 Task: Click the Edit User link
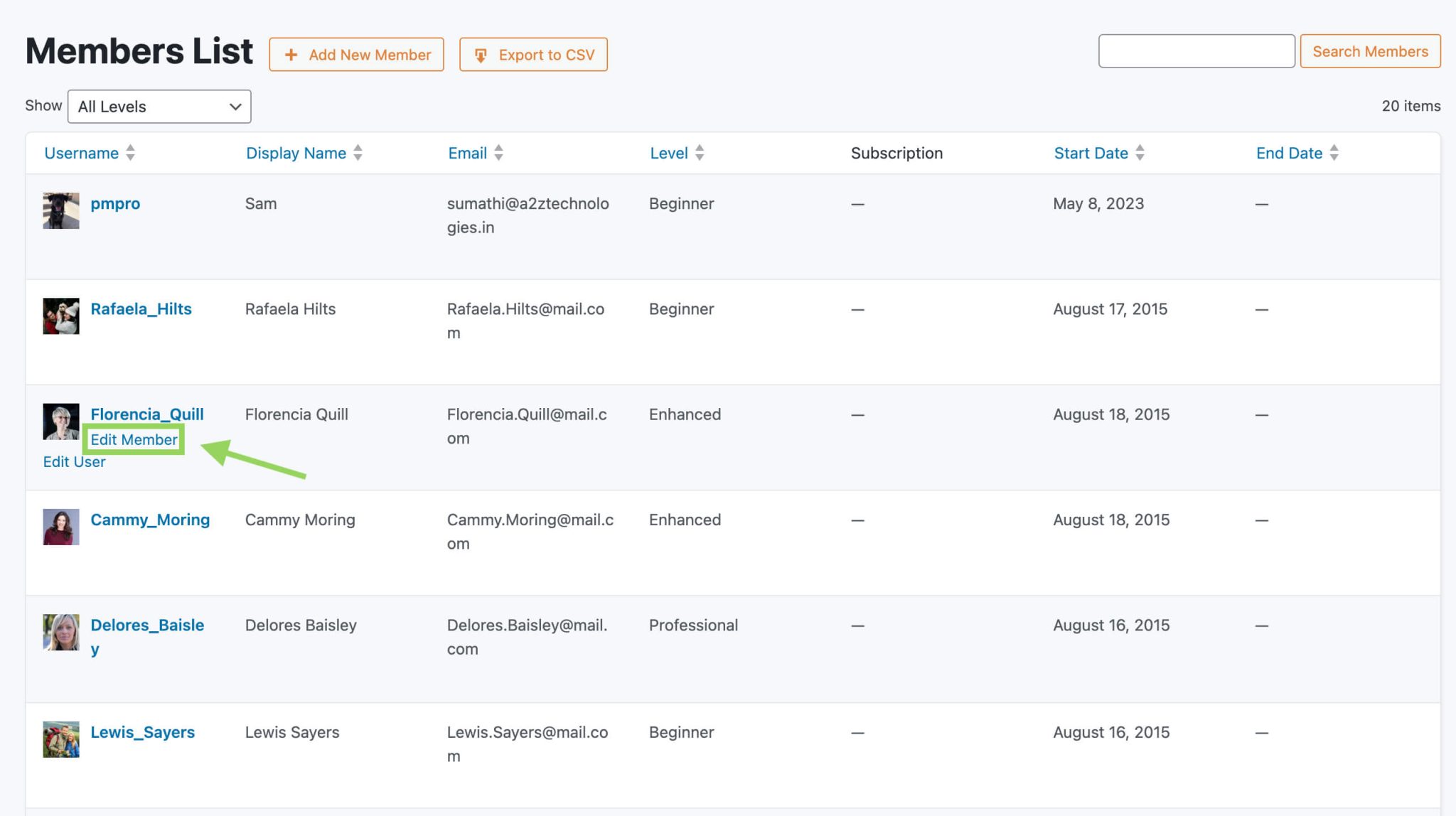(x=74, y=462)
